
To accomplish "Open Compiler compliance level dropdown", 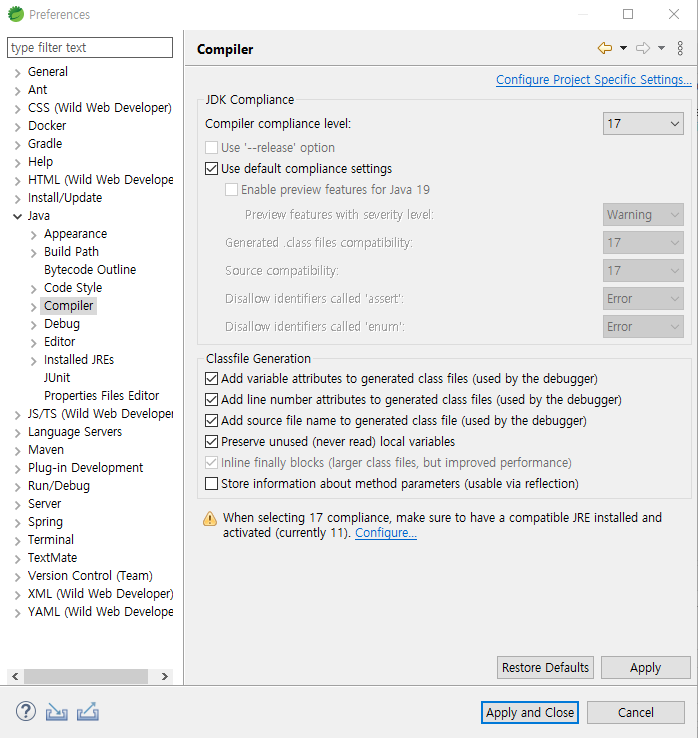I will 643,123.
